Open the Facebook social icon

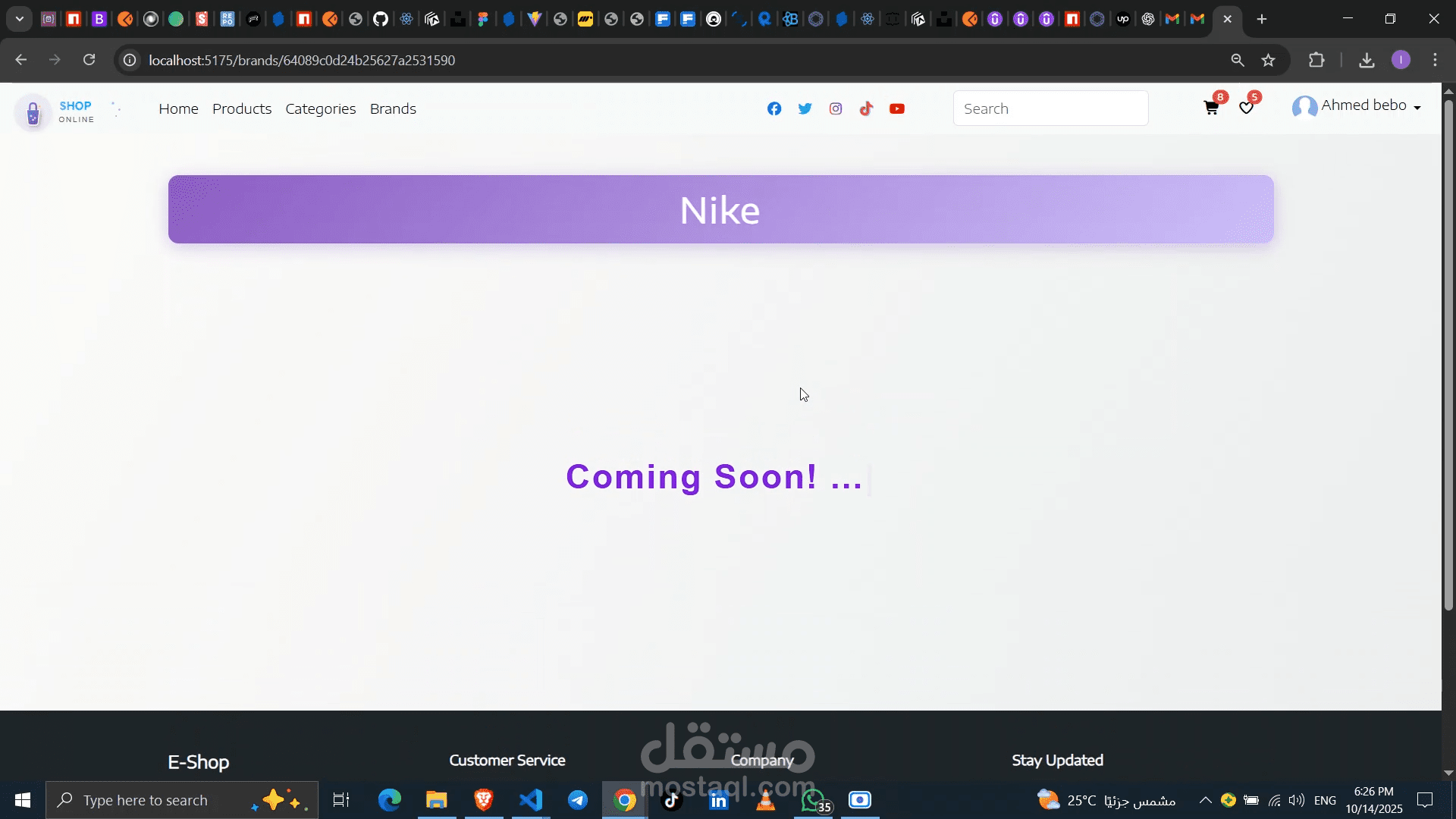773,108
